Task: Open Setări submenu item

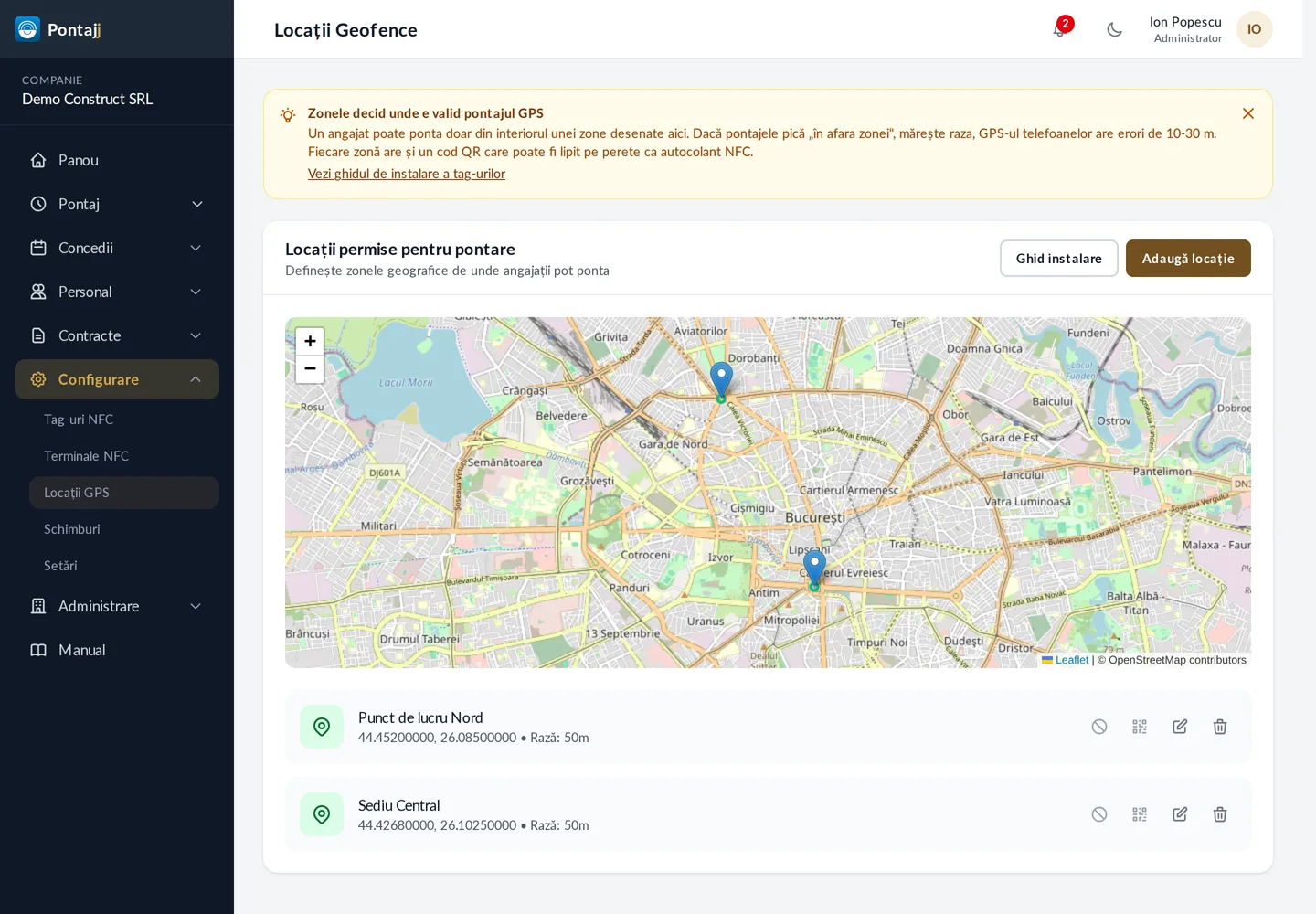Action: coord(124,566)
